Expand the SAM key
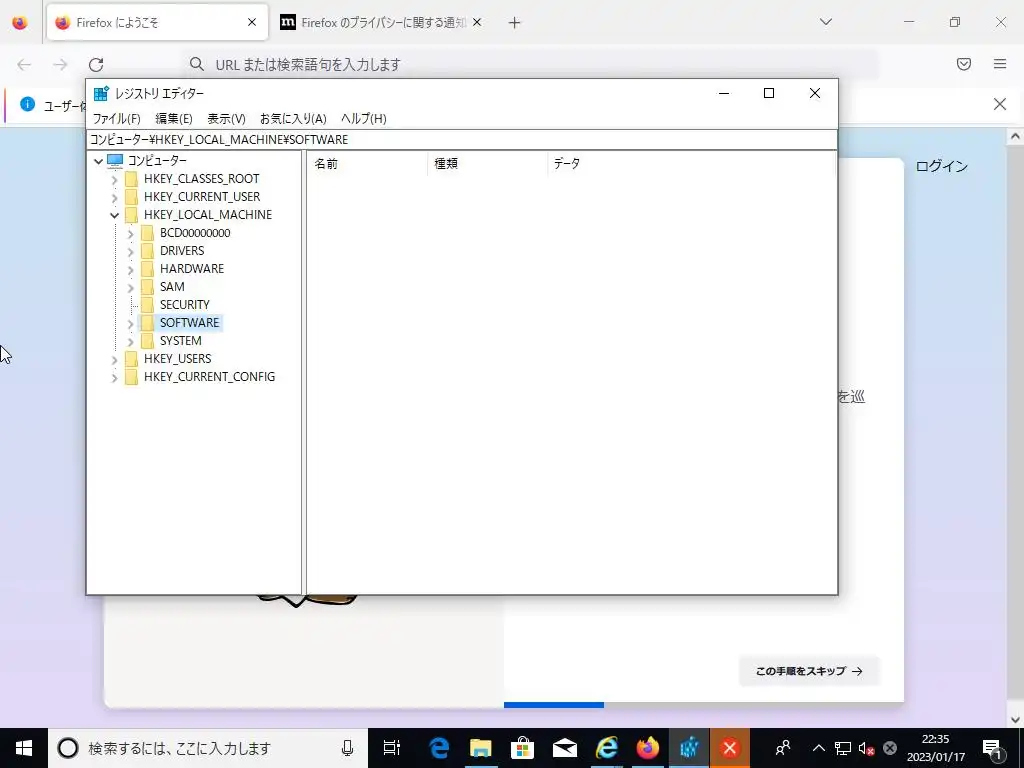 click(131, 287)
